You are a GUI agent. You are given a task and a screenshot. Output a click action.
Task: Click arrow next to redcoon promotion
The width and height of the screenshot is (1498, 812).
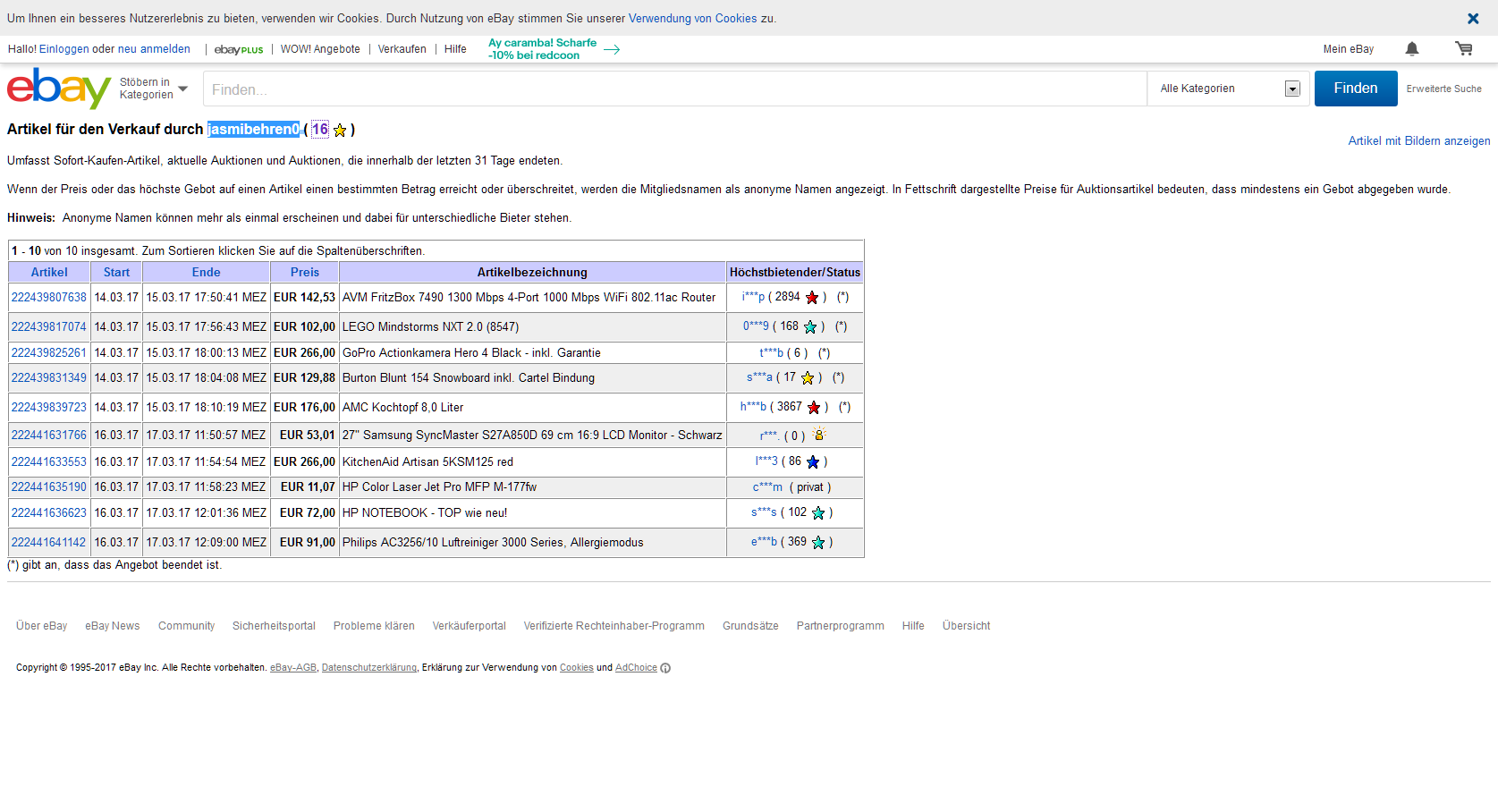pyautogui.click(x=612, y=49)
